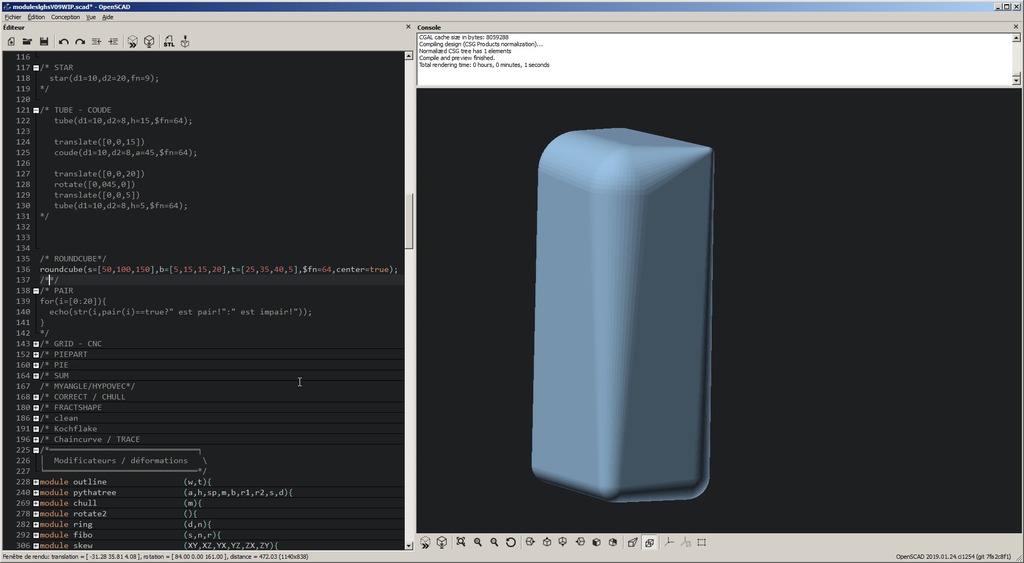Toggle Show Axes in viewport toolbar
This screenshot has height=563, width=1024.
[668, 542]
